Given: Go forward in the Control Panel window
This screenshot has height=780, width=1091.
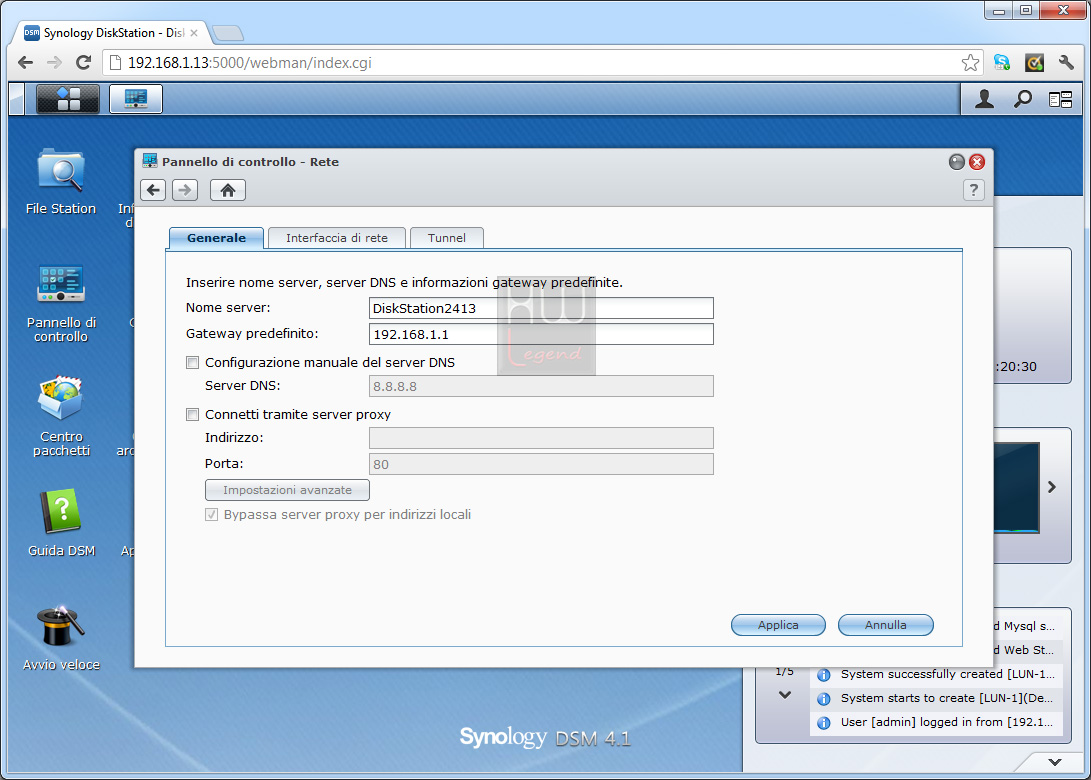Looking at the screenshot, I should tap(184, 190).
